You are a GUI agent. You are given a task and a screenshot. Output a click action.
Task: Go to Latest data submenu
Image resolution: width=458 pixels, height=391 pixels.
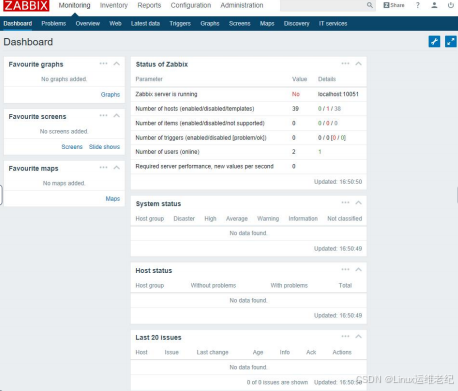point(145,24)
